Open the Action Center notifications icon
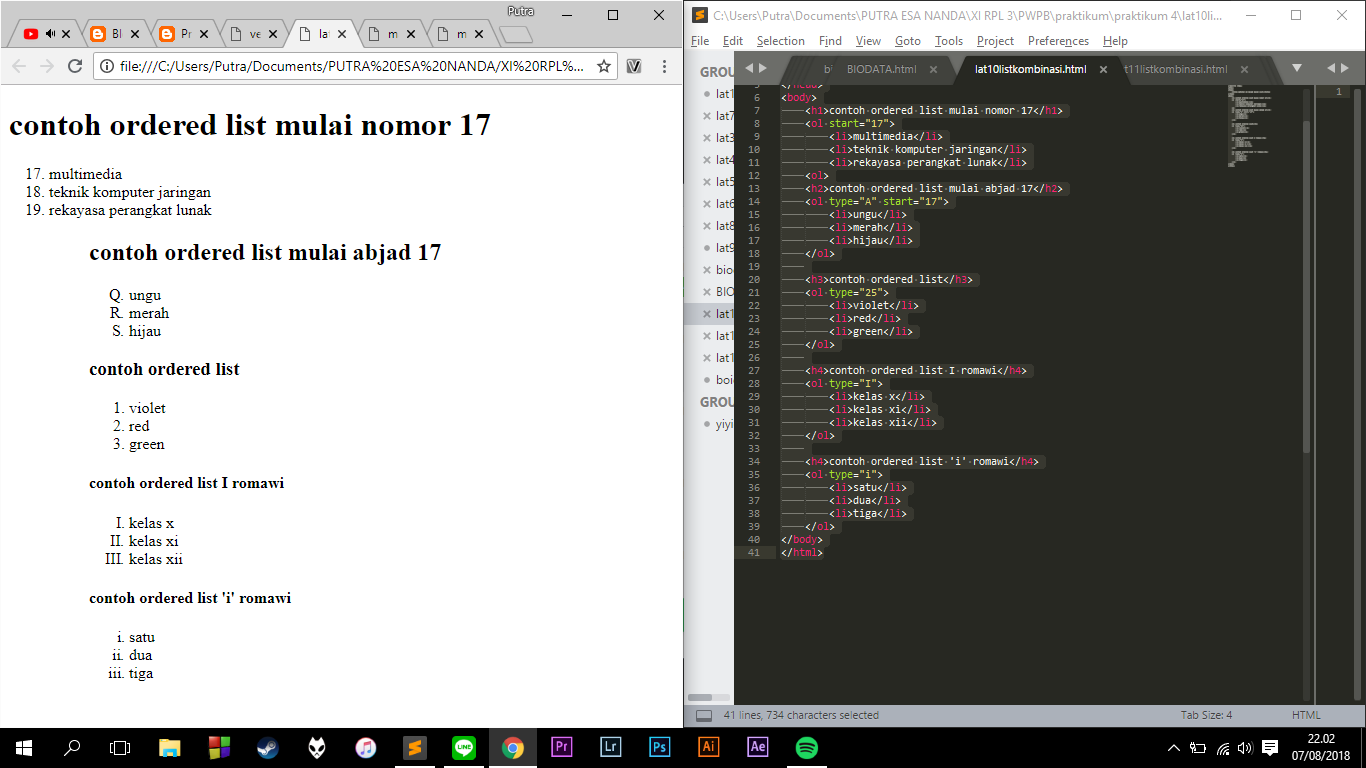1366x768 pixels. 1270,747
